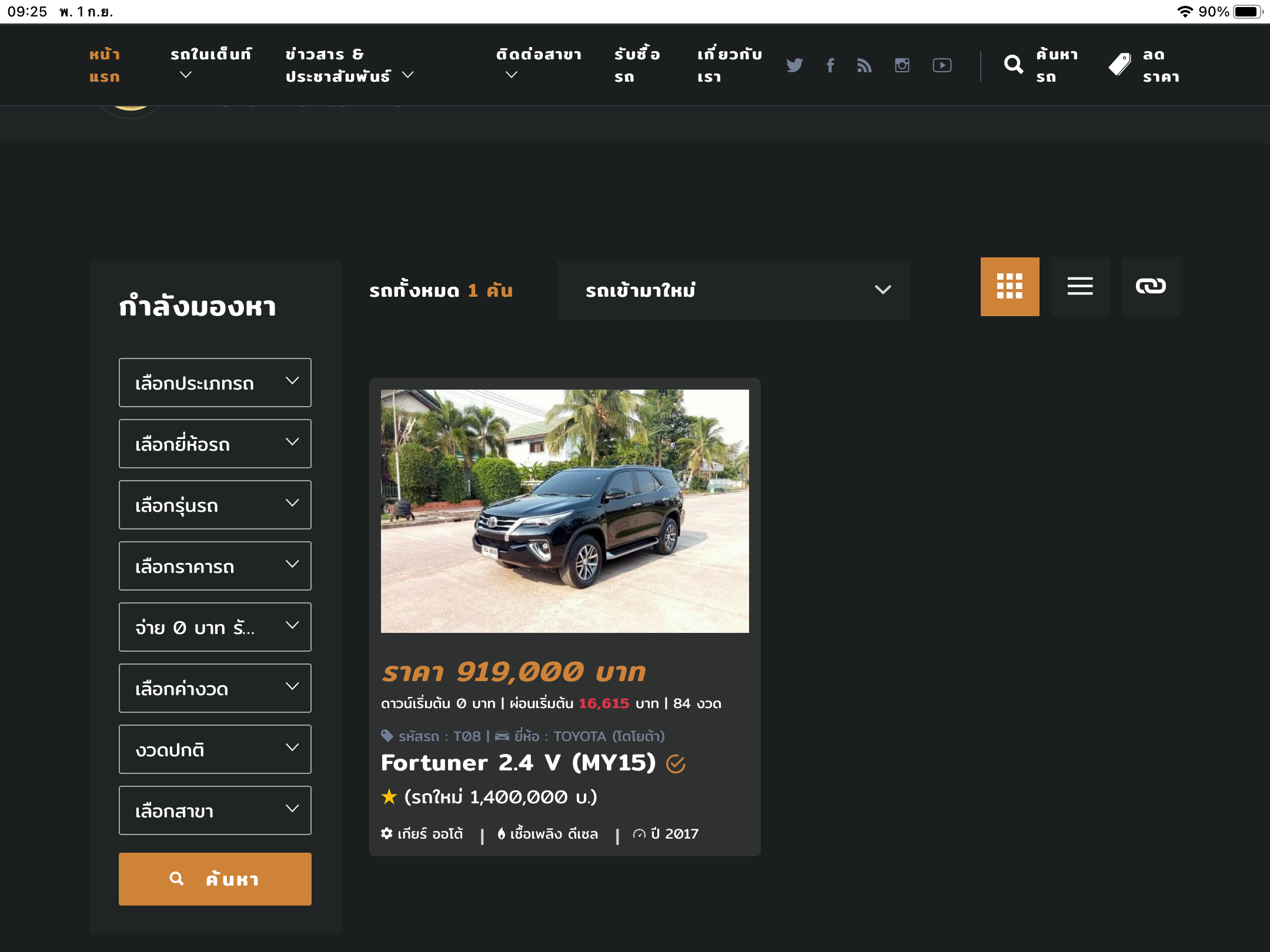This screenshot has width=1270, height=952.
Task: Open the YouTube icon
Action: click(942, 65)
